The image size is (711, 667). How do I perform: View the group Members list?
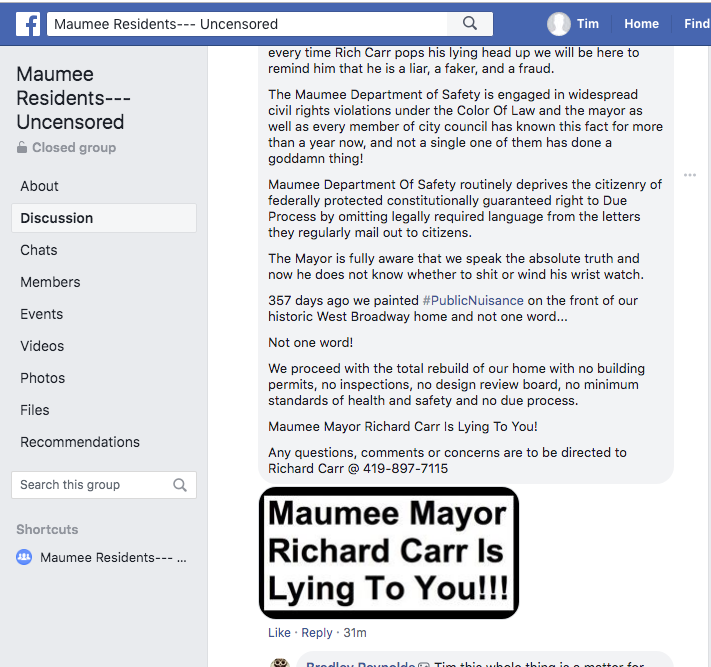[50, 282]
